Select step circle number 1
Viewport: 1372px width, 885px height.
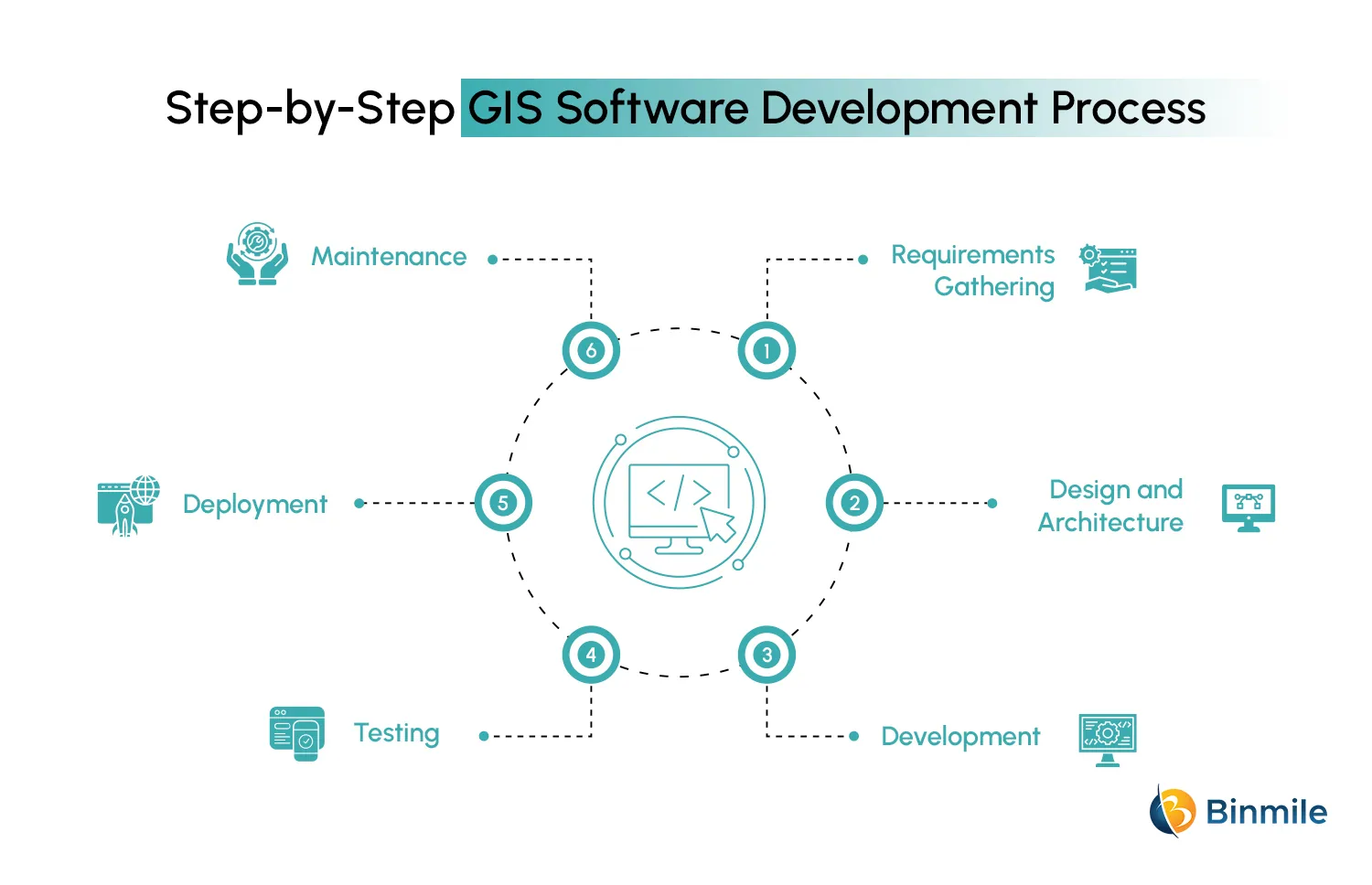[766, 350]
